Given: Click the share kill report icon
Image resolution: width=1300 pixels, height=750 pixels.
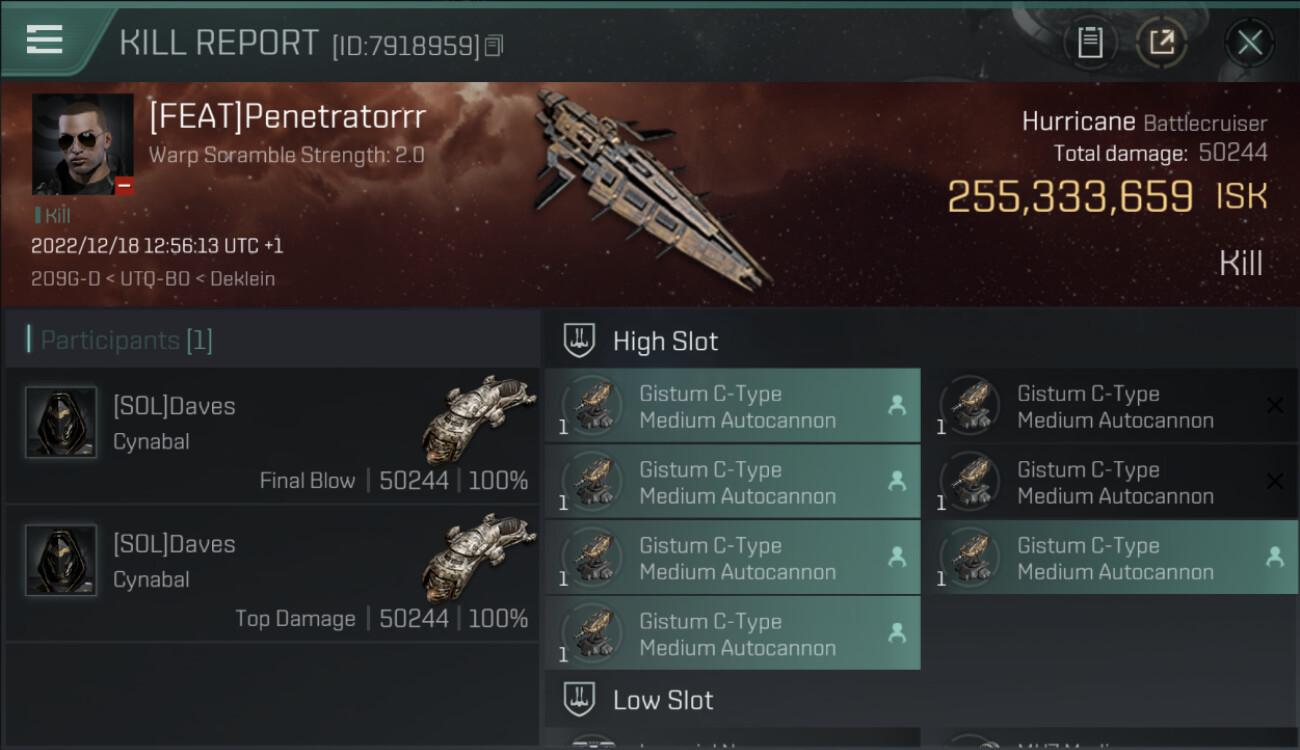Looking at the screenshot, I should pyautogui.click(x=1161, y=43).
